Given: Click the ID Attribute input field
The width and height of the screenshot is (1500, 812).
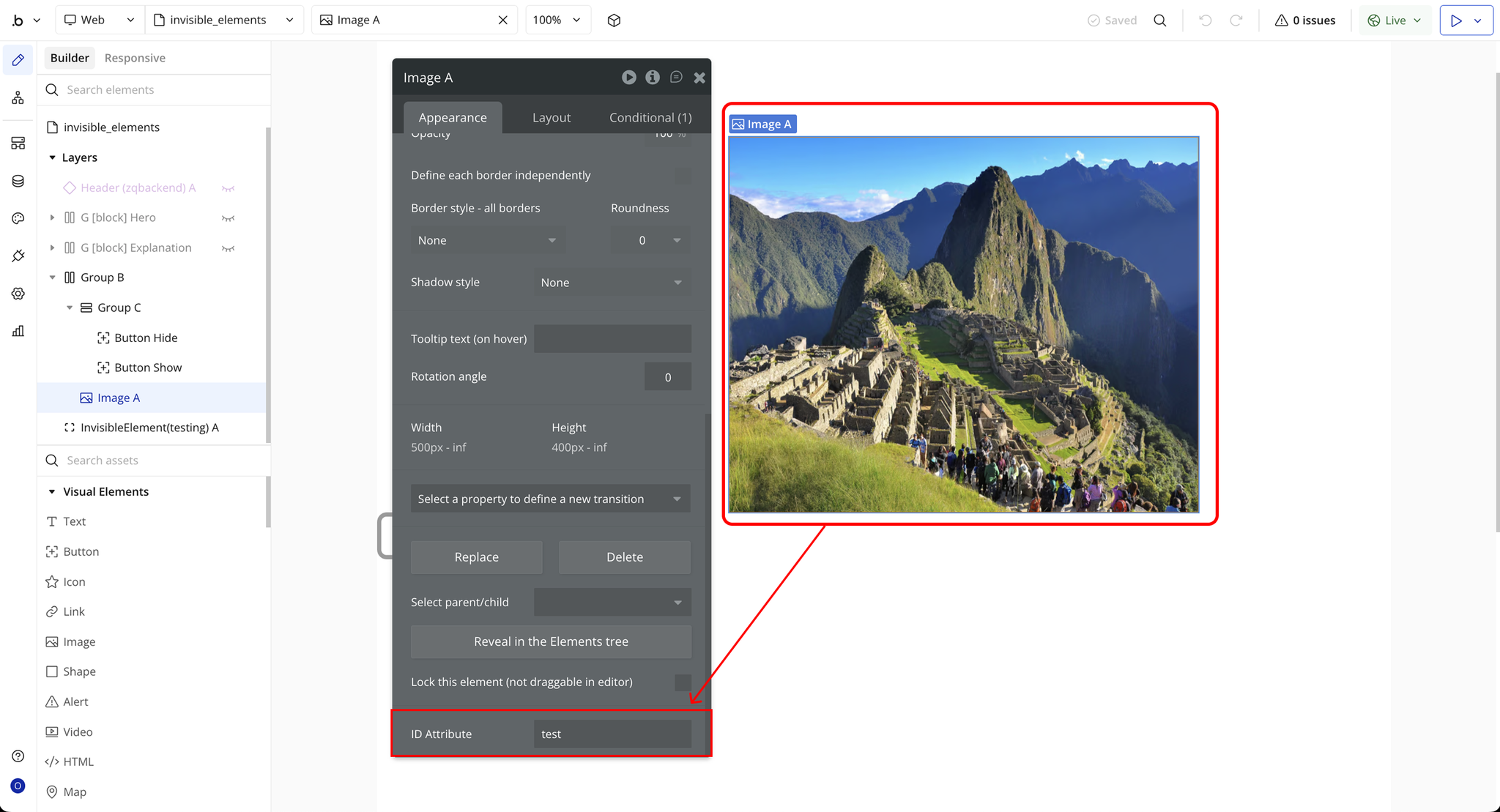Looking at the screenshot, I should click(612, 734).
